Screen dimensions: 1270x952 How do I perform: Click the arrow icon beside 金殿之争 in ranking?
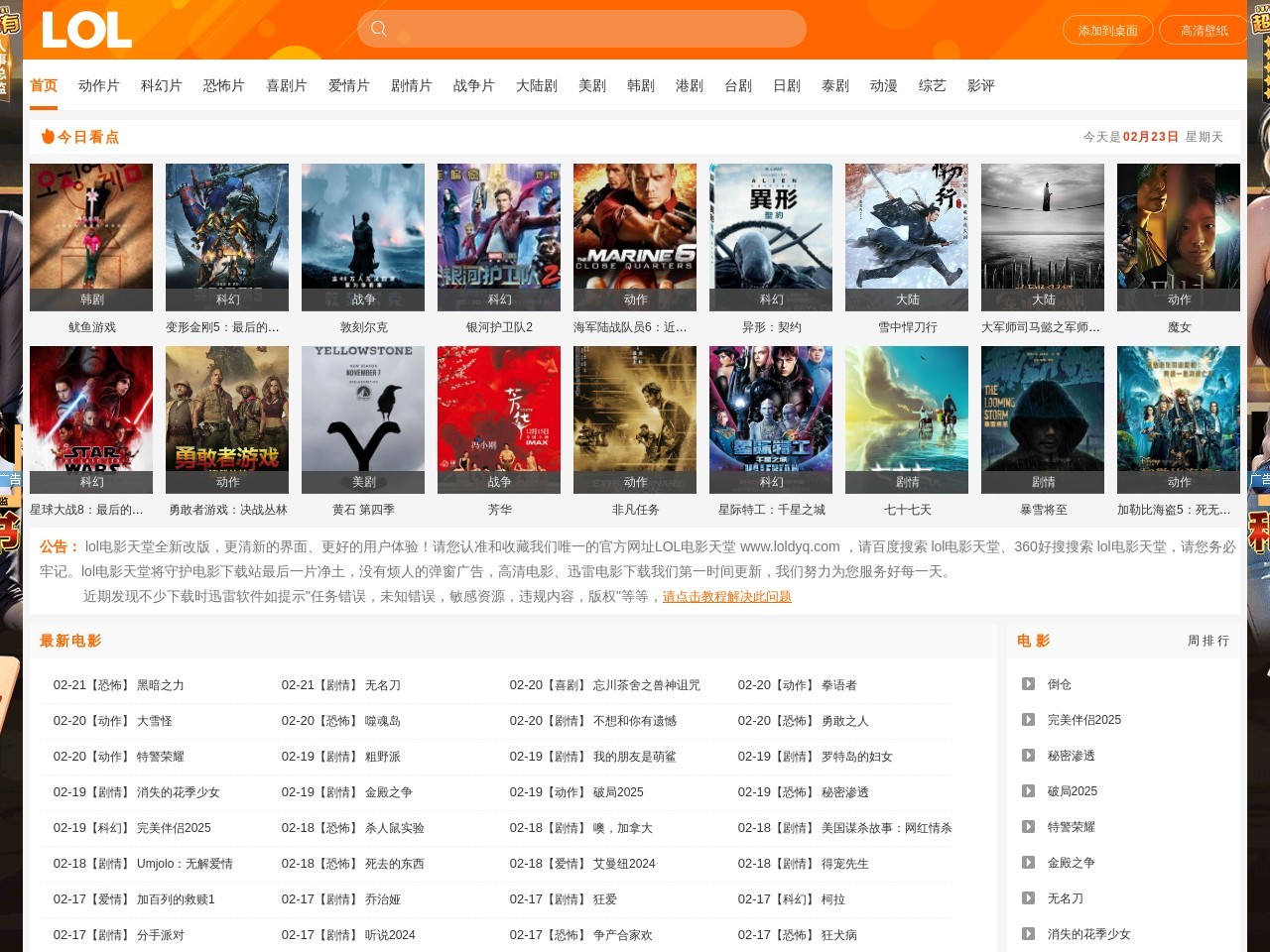tap(1028, 862)
